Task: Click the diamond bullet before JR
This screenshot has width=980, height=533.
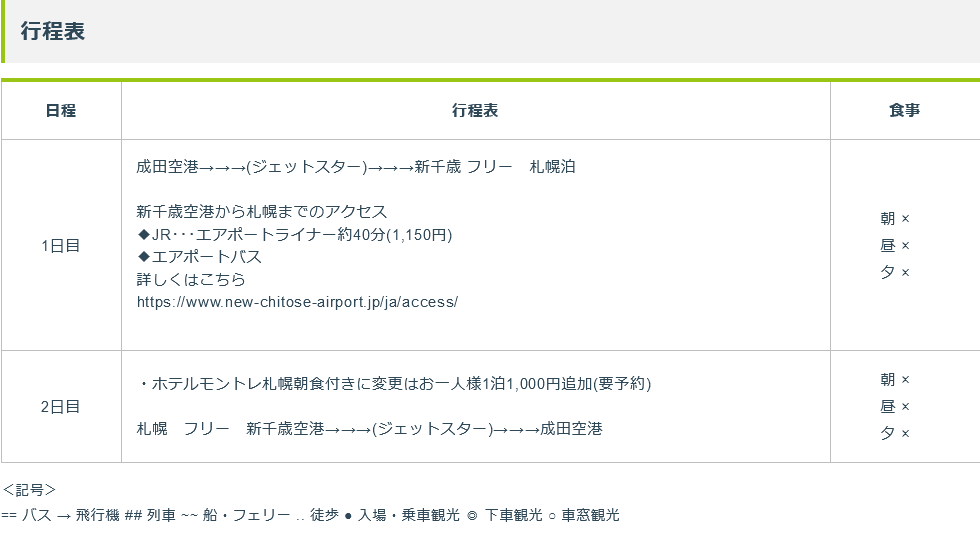Action: 144,235
